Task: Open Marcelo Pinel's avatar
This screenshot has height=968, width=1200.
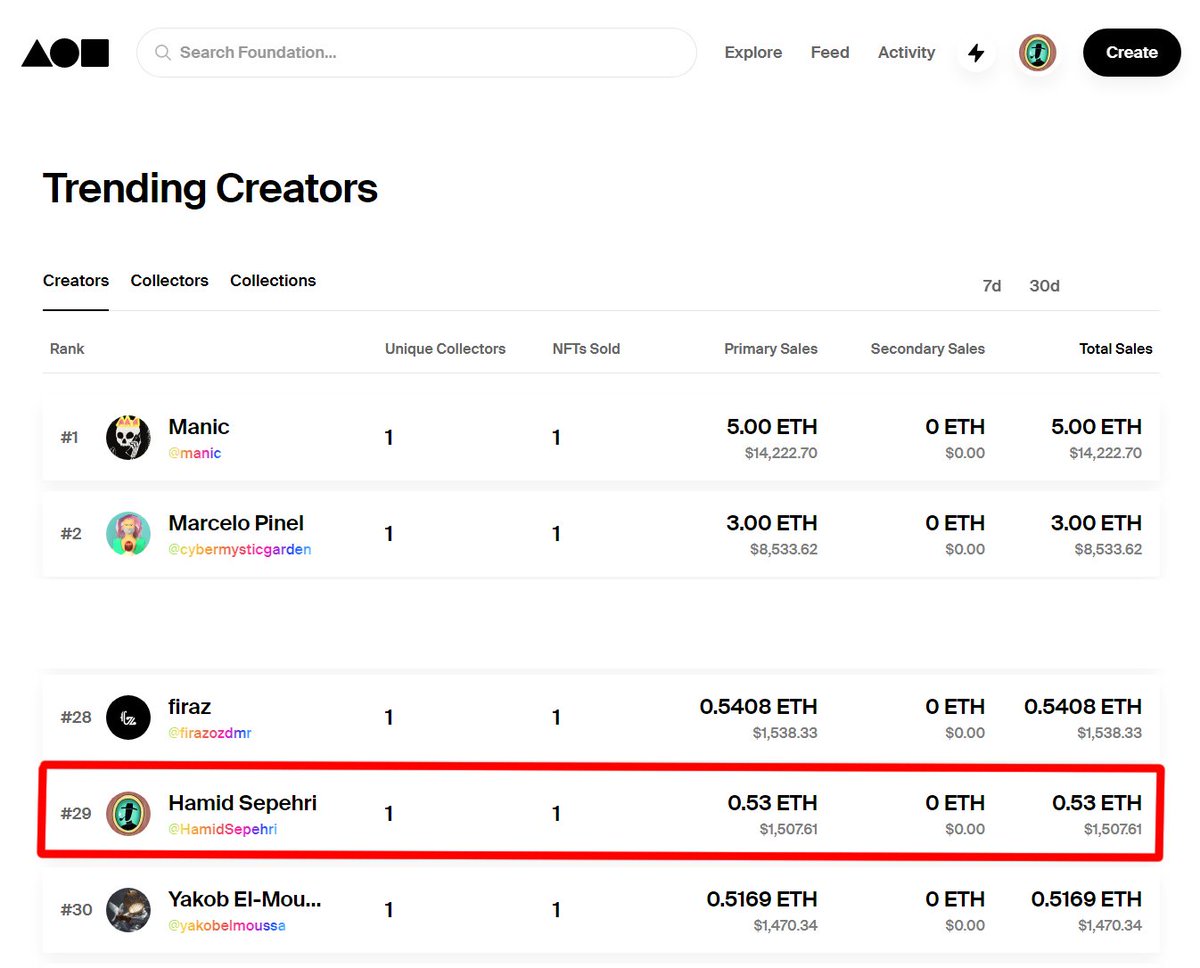Action: pyautogui.click(x=128, y=534)
